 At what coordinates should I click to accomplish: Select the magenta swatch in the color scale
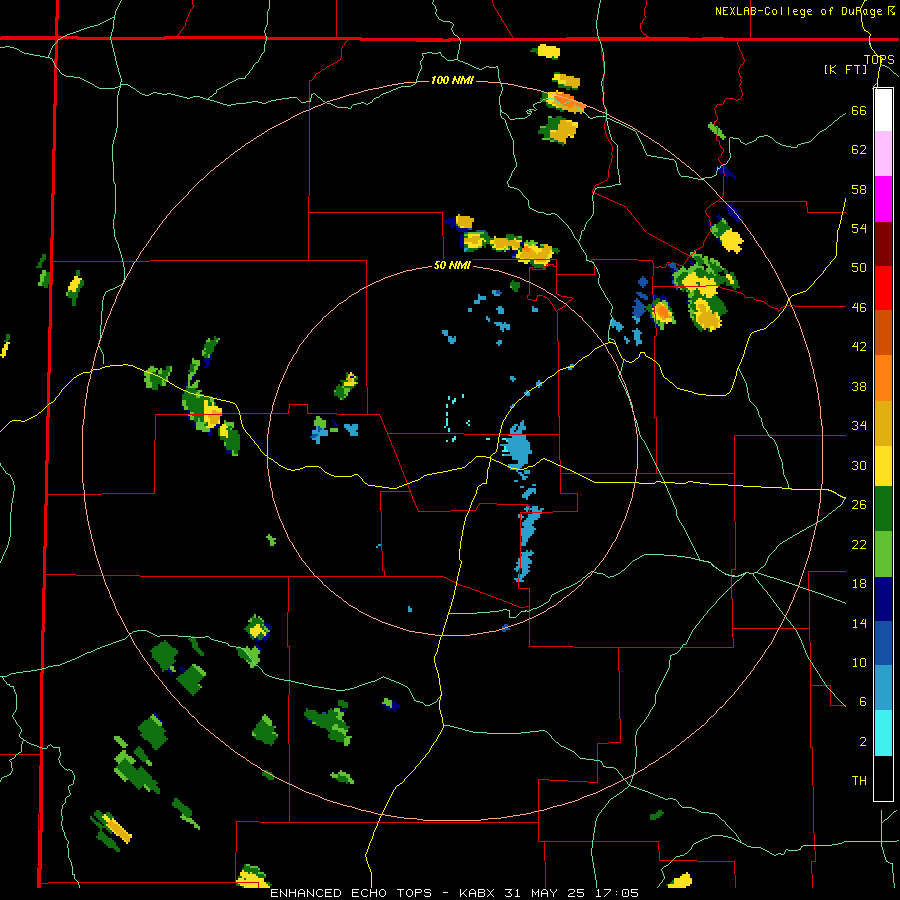pos(883,199)
